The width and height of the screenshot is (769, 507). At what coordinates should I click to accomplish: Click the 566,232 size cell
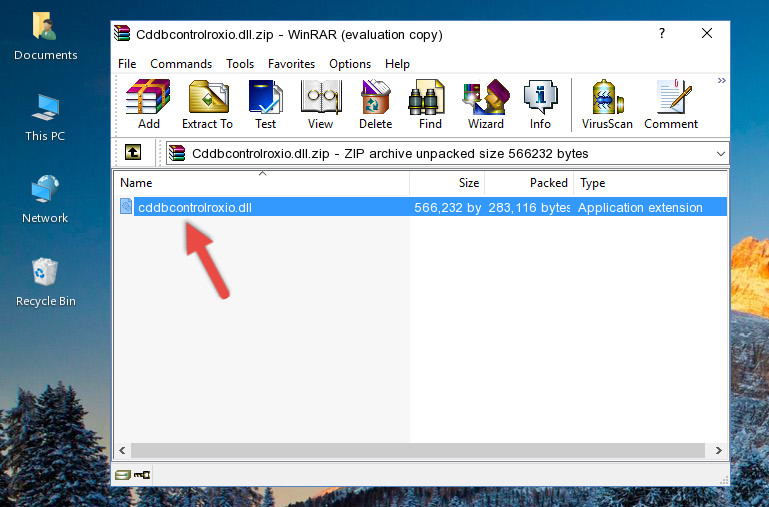point(447,207)
